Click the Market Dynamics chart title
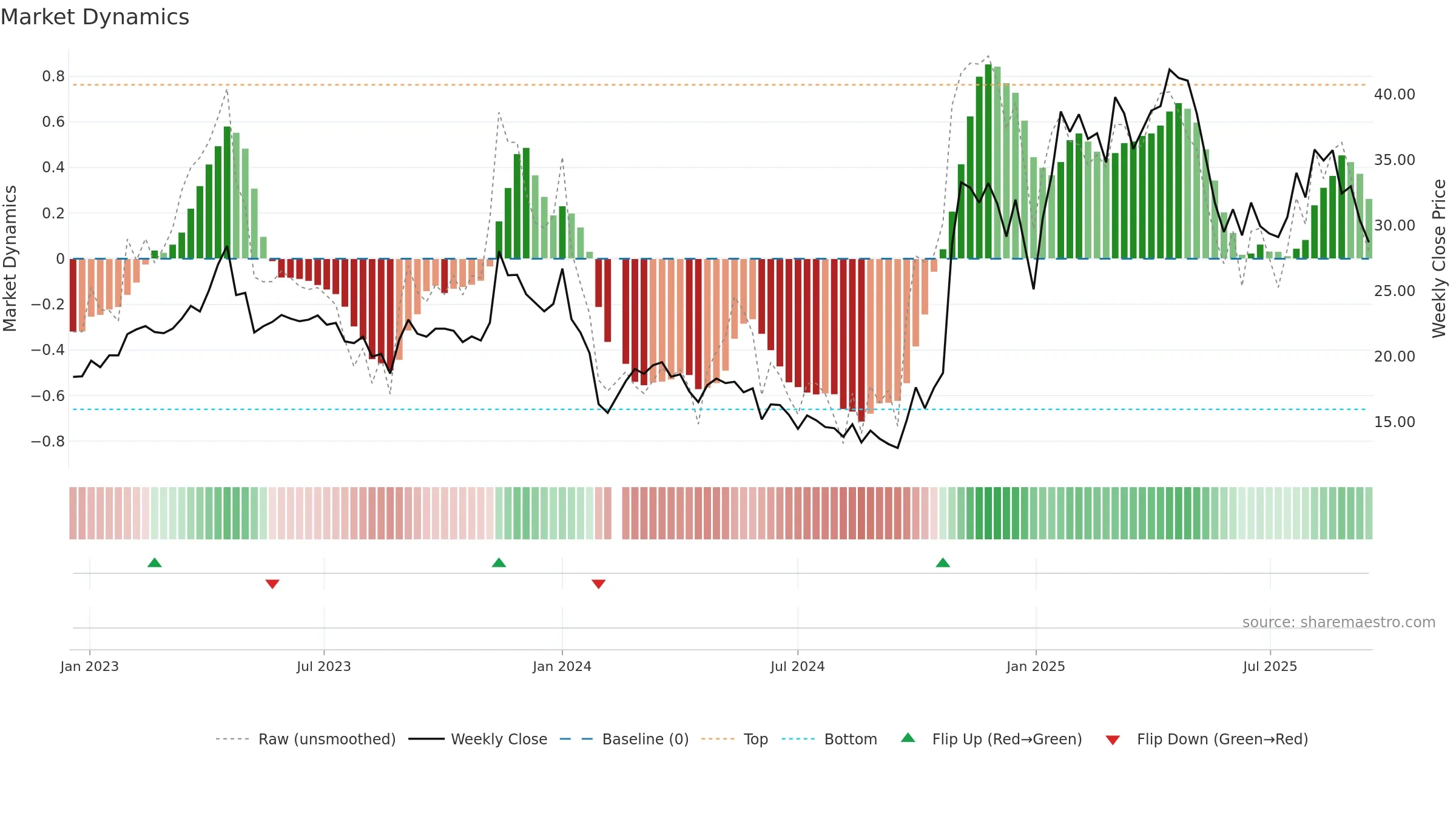 point(95,17)
